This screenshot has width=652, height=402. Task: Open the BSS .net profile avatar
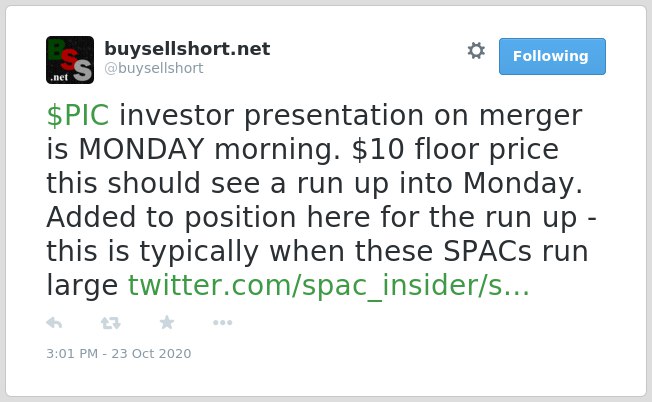tap(70, 60)
